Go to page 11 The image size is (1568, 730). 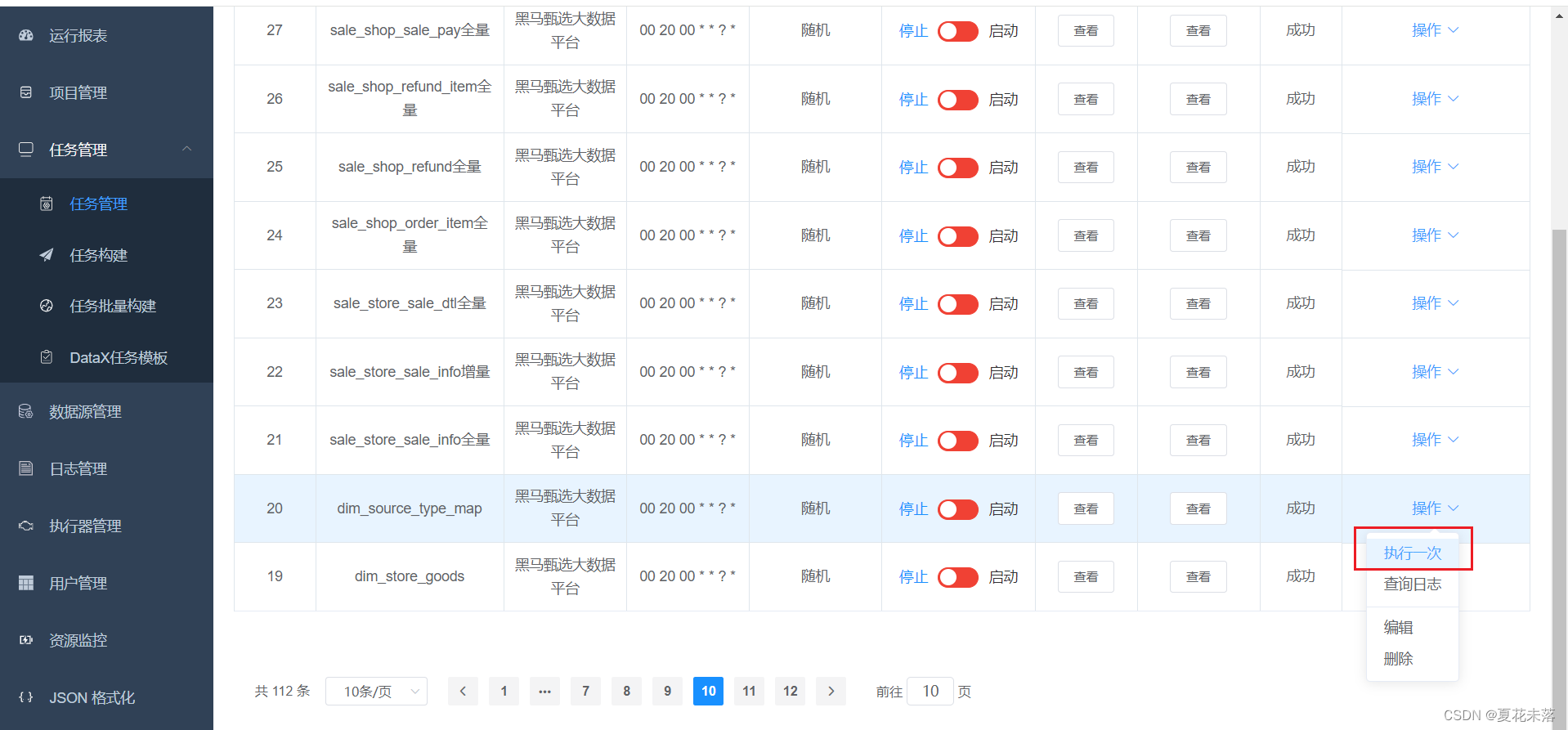(749, 692)
